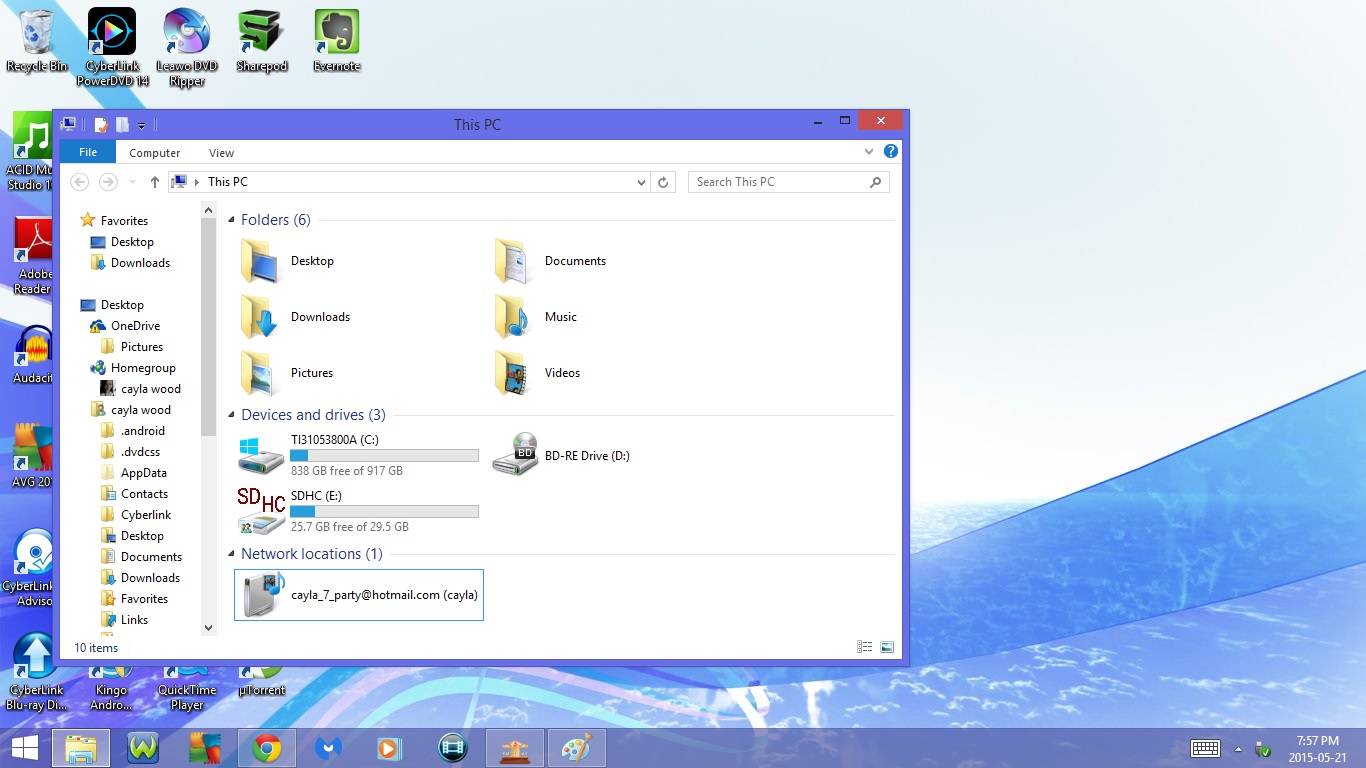
Task: Select the SDHC (E:) card drive
Action: pos(358,511)
